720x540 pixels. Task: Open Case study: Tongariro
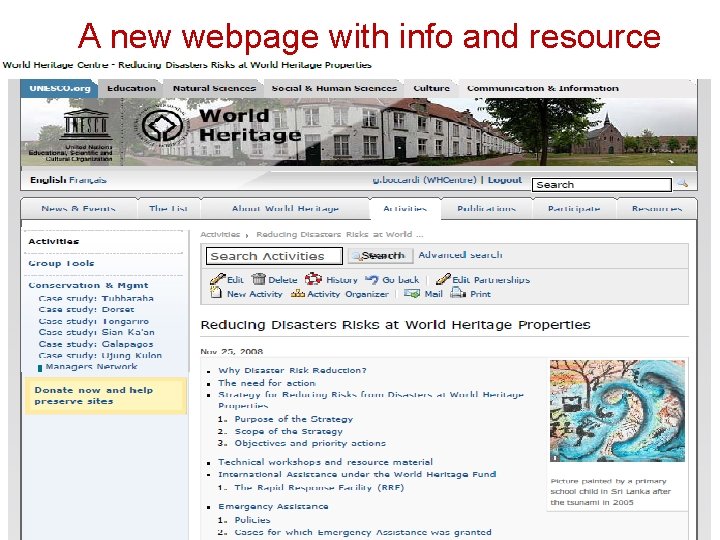(94, 321)
